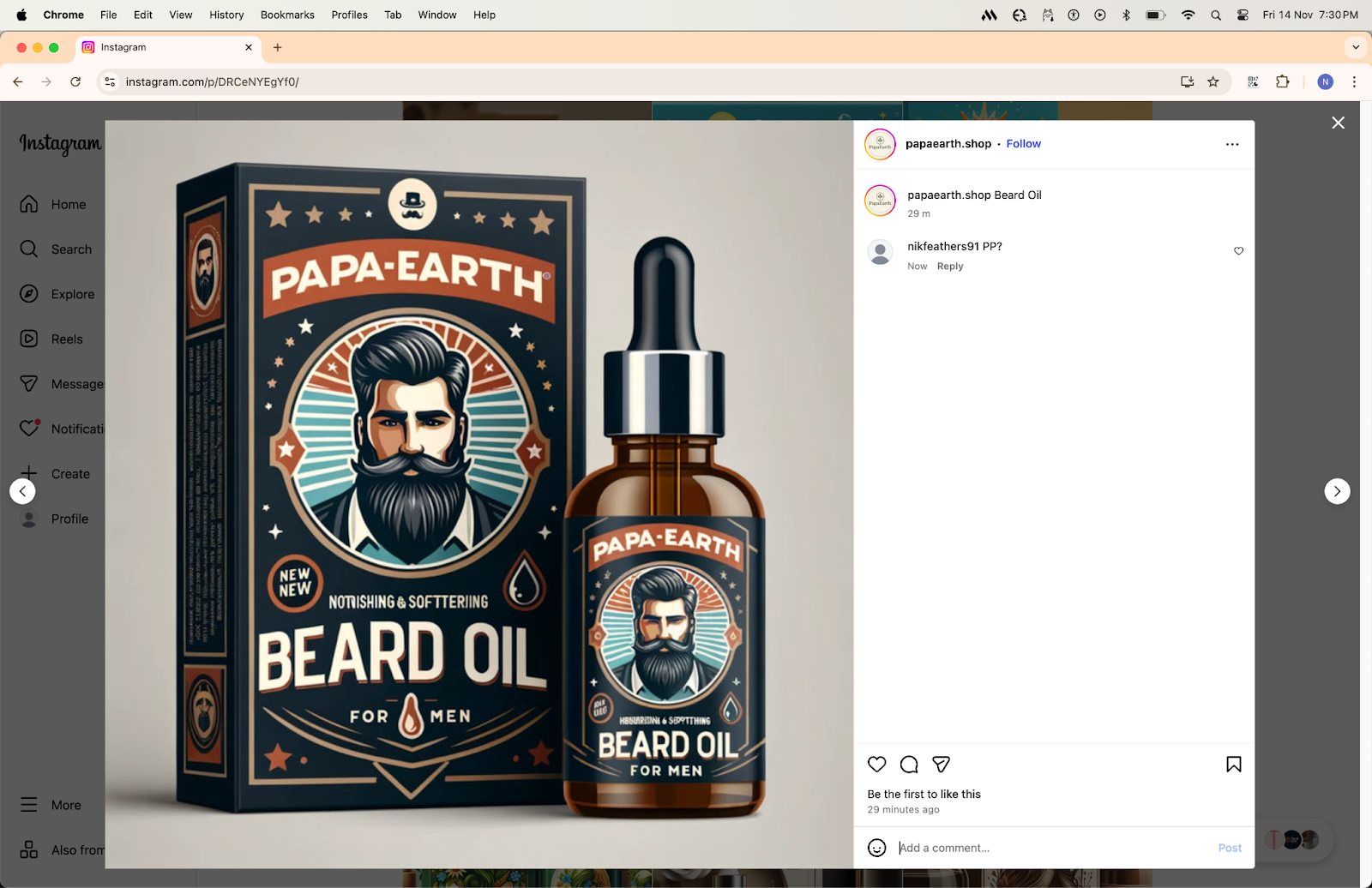1372x888 pixels.
Task: Open Chrome profile avatar N
Action: pyautogui.click(x=1325, y=81)
